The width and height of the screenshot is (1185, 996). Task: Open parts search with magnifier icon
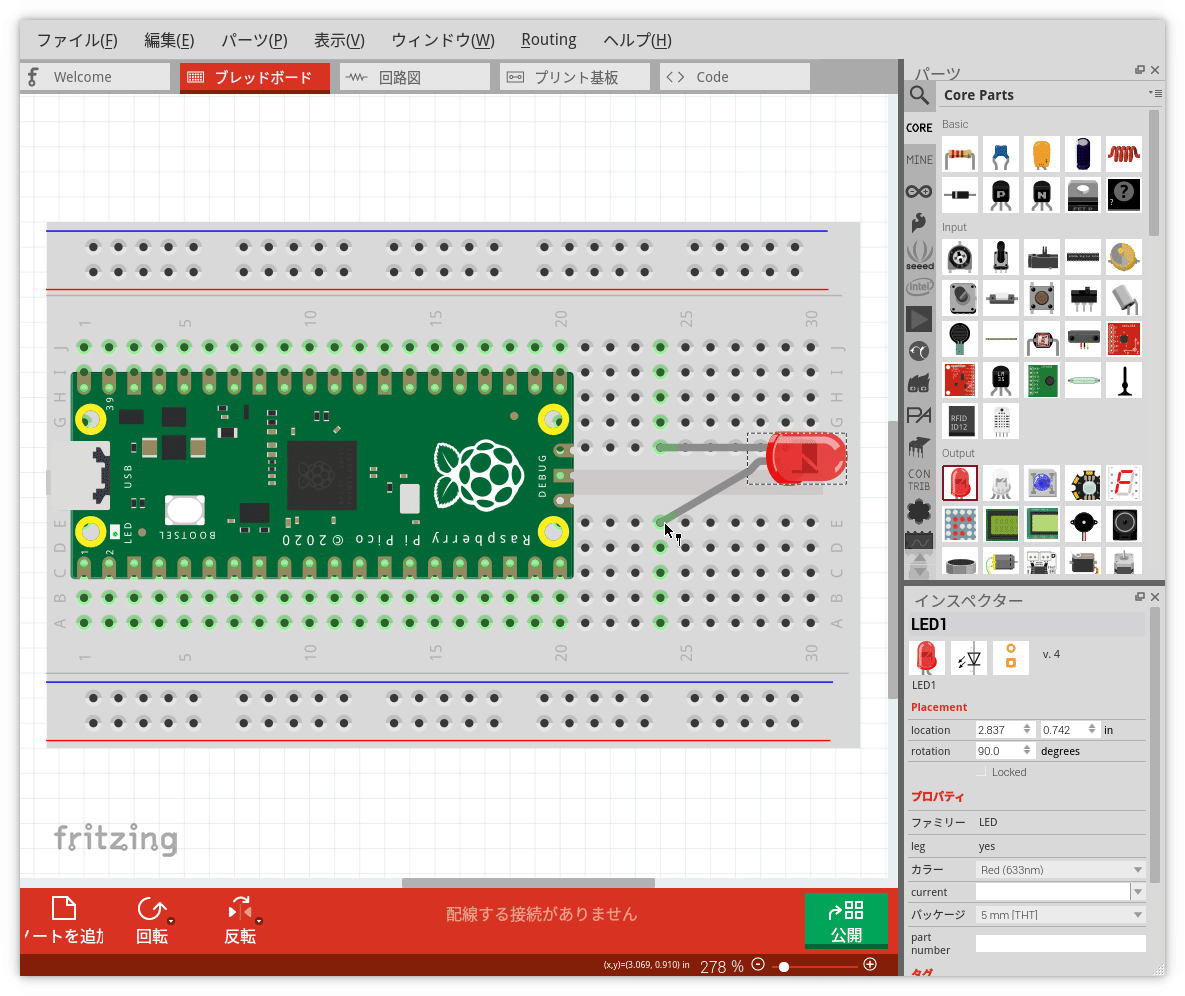click(919, 95)
